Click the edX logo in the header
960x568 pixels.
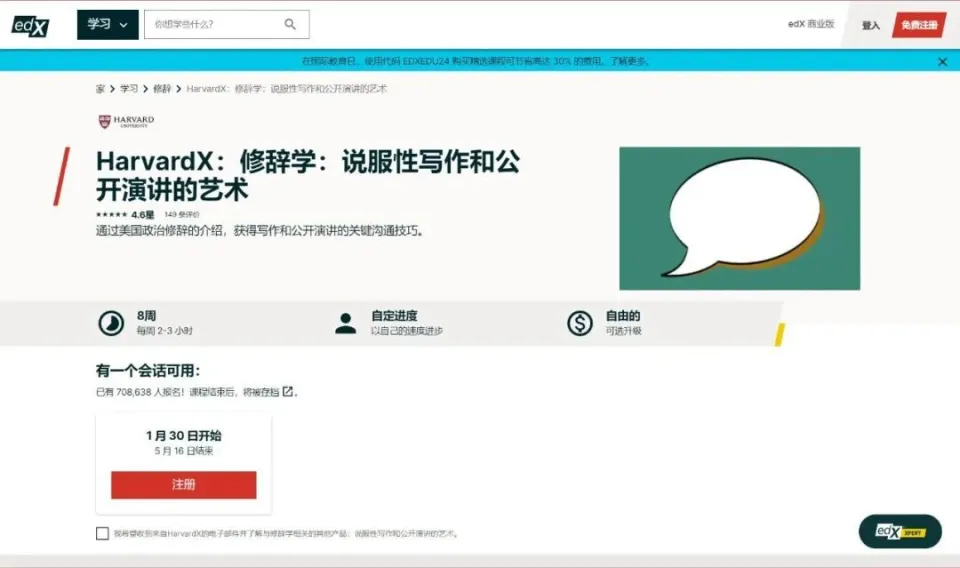30,26
